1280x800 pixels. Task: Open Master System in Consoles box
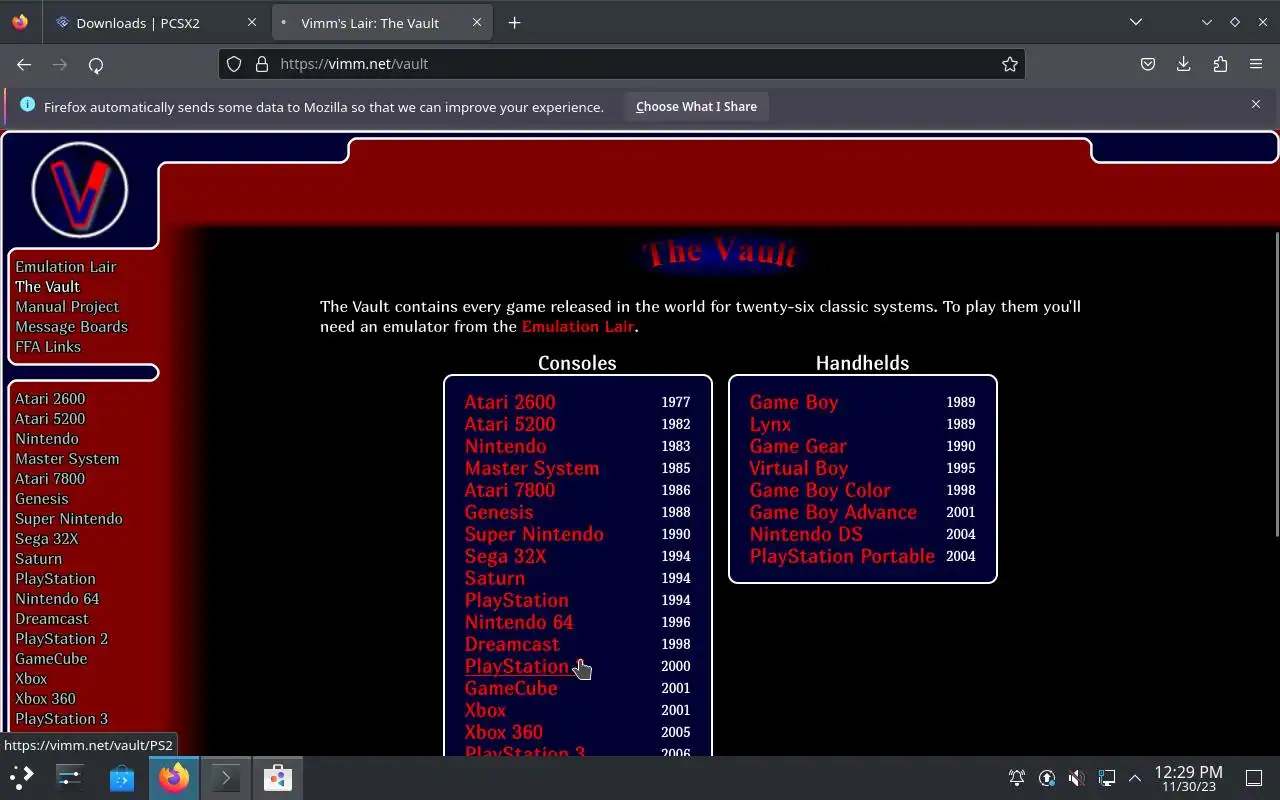[x=532, y=468]
